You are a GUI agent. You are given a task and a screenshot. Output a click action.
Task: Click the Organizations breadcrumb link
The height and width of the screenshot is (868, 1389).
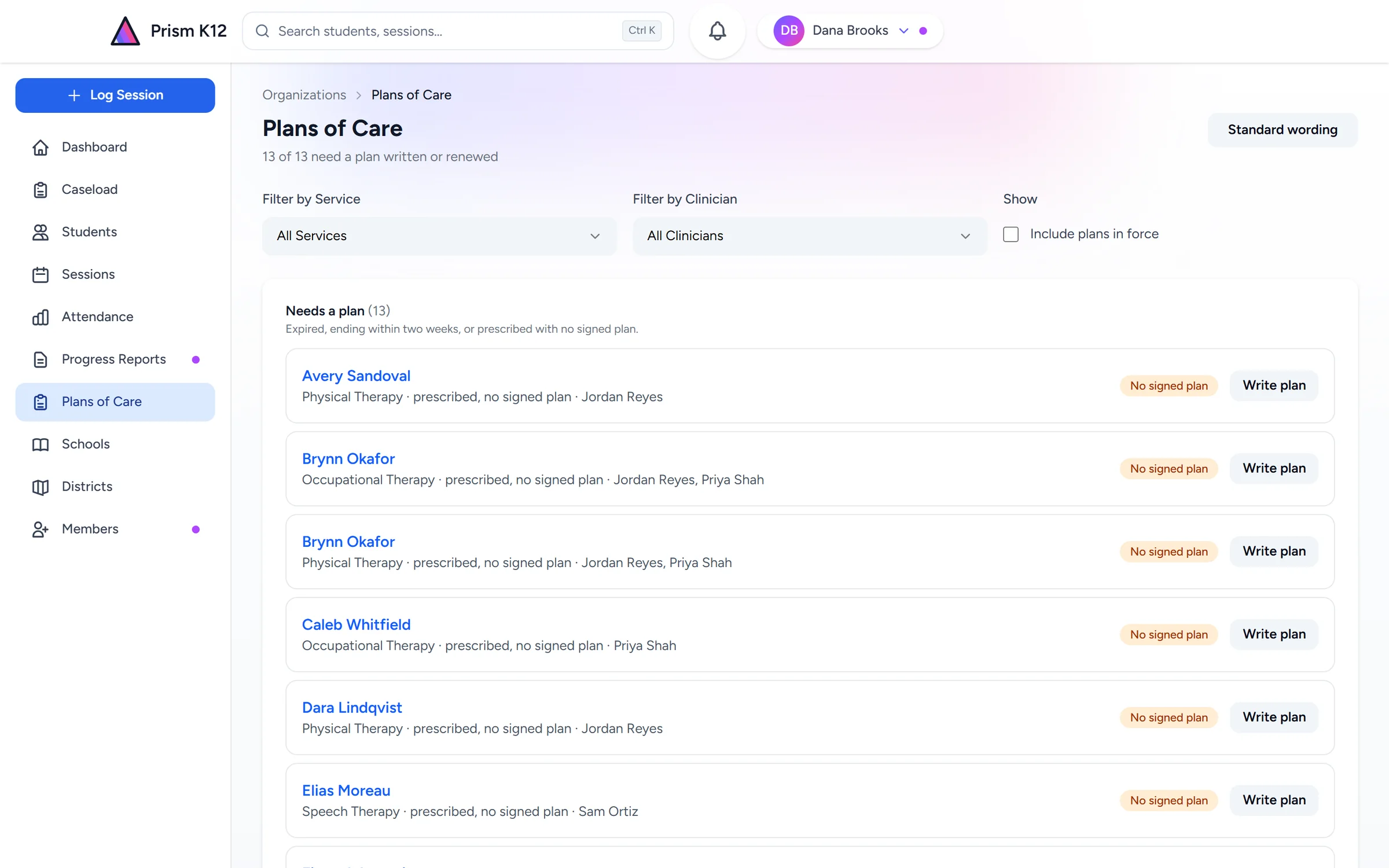pyautogui.click(x=304, y=95)
